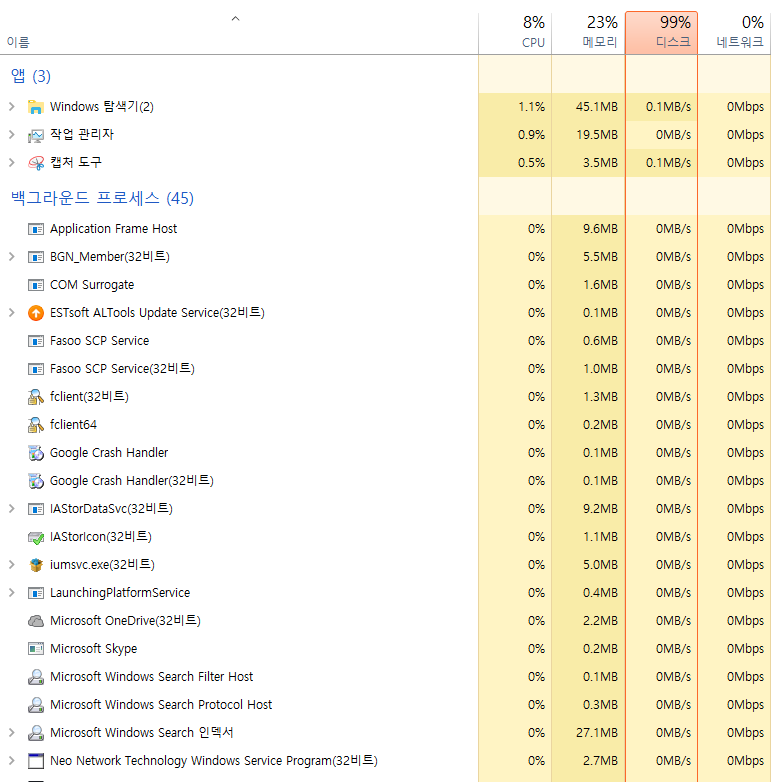Click the ESTsoft ALTools orange update icon
771x782 pixels.
click(35, 313)
